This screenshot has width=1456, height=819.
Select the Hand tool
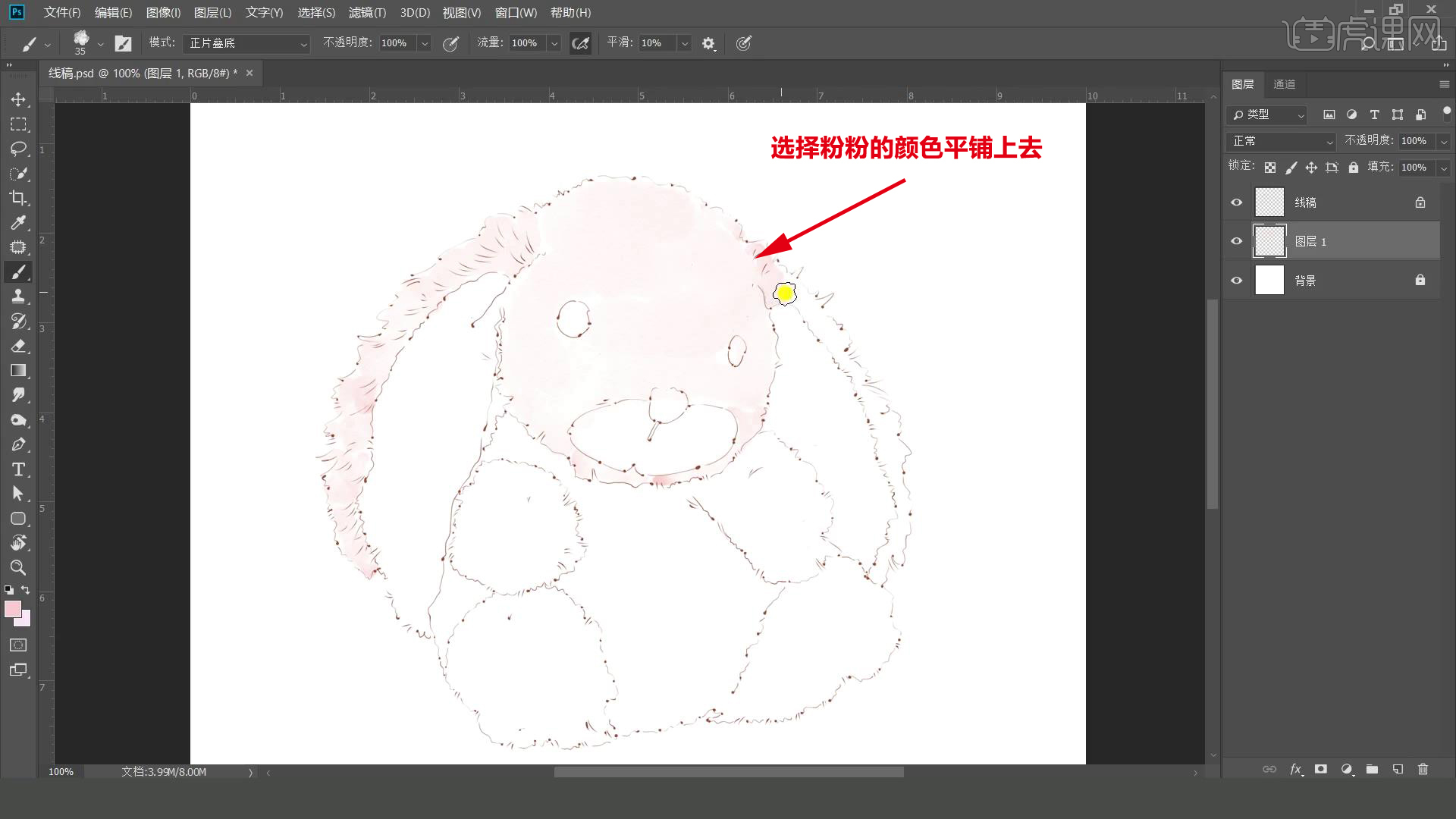18,543
